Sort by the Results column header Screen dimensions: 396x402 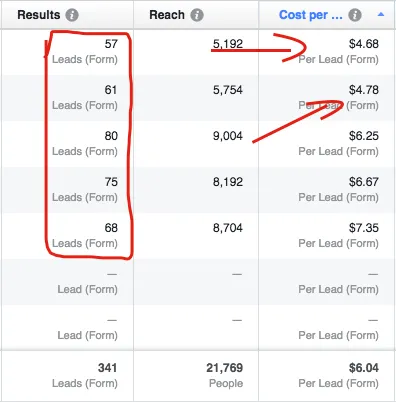[39, 15]
